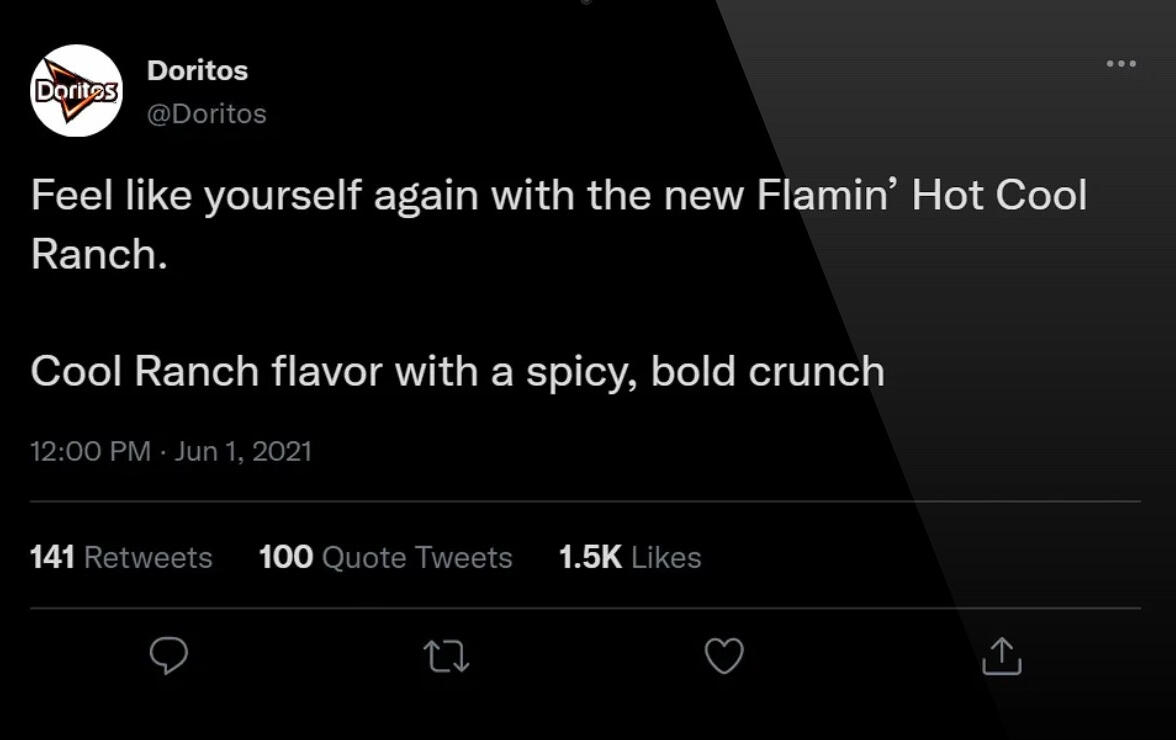This screenshot has height=740, width=1176.
Task: Click the Doritos logo profile picture
Action: click(76, 90)
